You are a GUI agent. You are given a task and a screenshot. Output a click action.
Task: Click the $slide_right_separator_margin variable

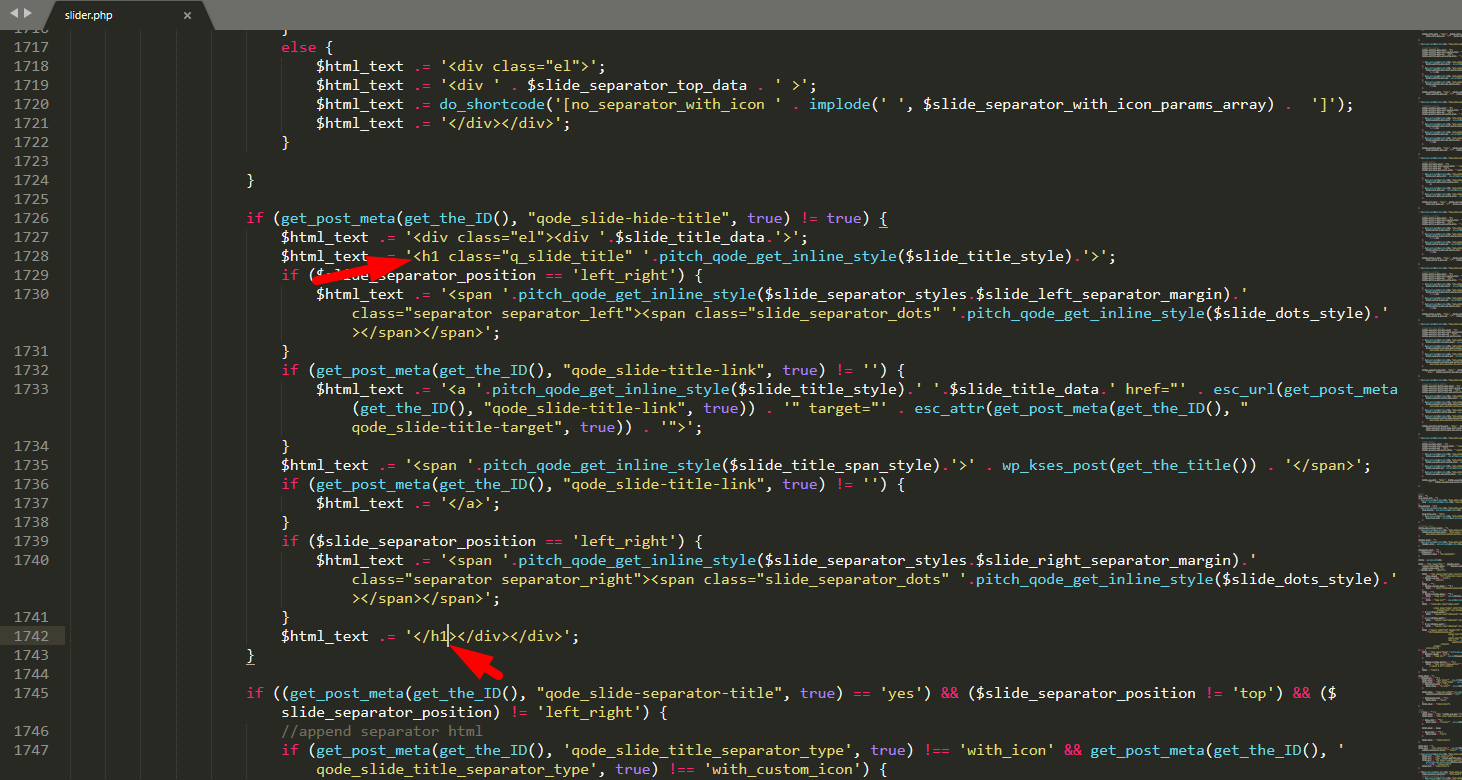(1110, 560)
